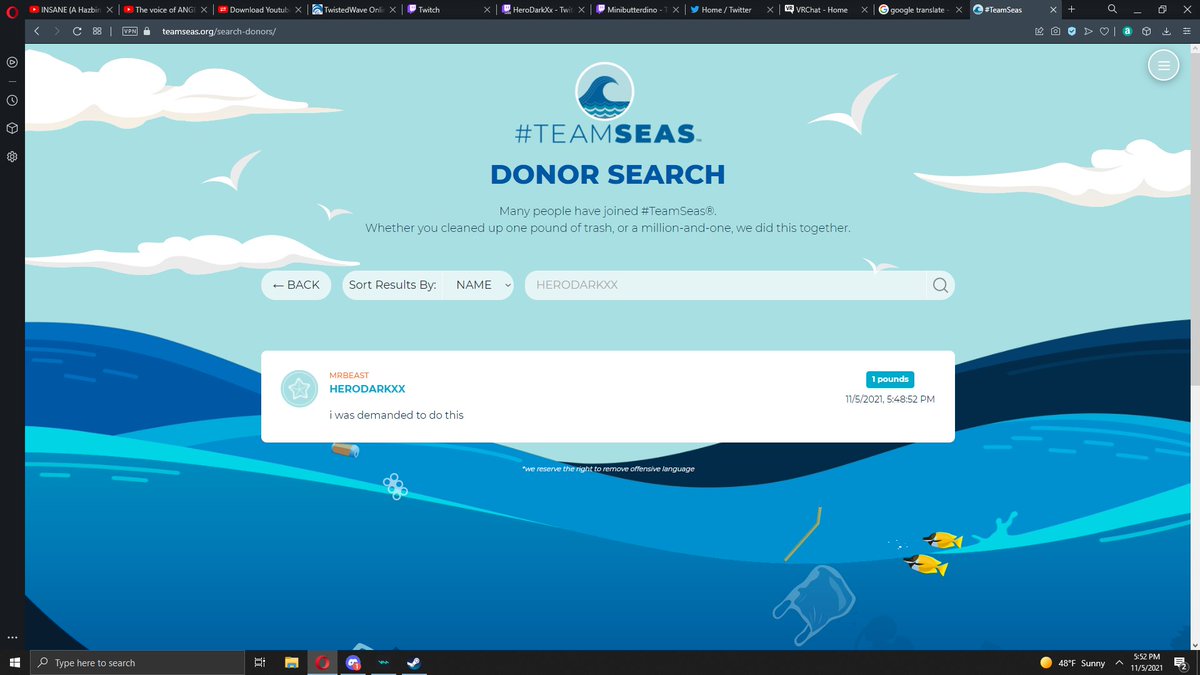Open the Sort Results By NAME dropdown
The height and width of the screenshot is (675, 1200).
(479, 285)
